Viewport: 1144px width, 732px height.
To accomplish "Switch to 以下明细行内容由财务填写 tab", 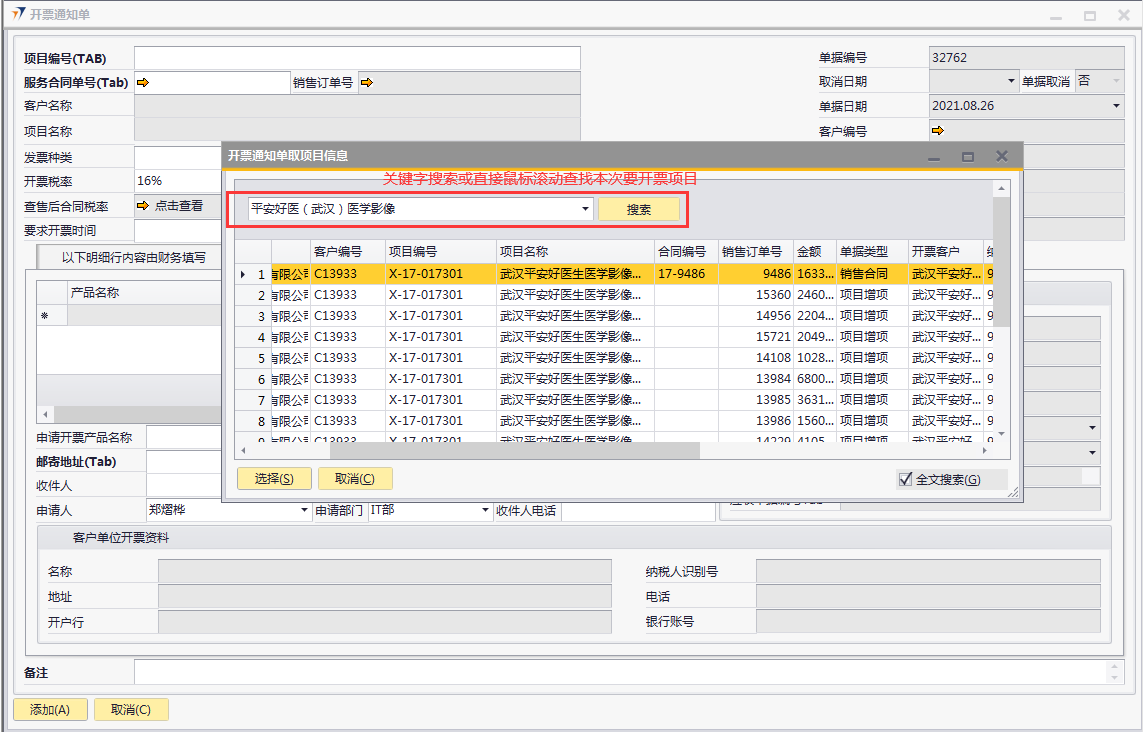I will (133, 258).
